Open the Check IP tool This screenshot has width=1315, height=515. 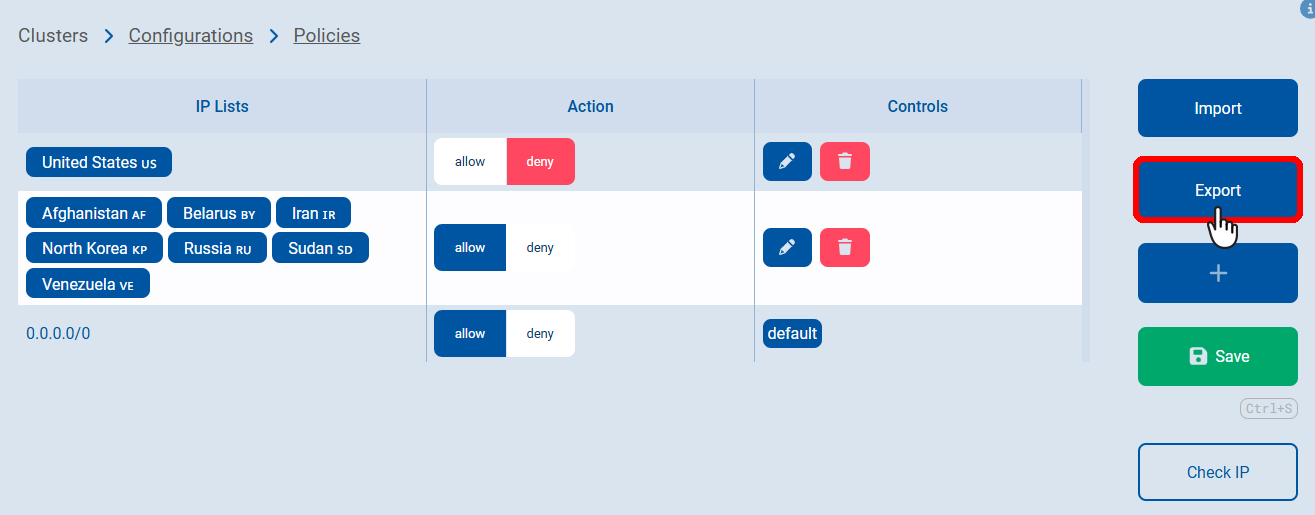[x=1218, y=472]
